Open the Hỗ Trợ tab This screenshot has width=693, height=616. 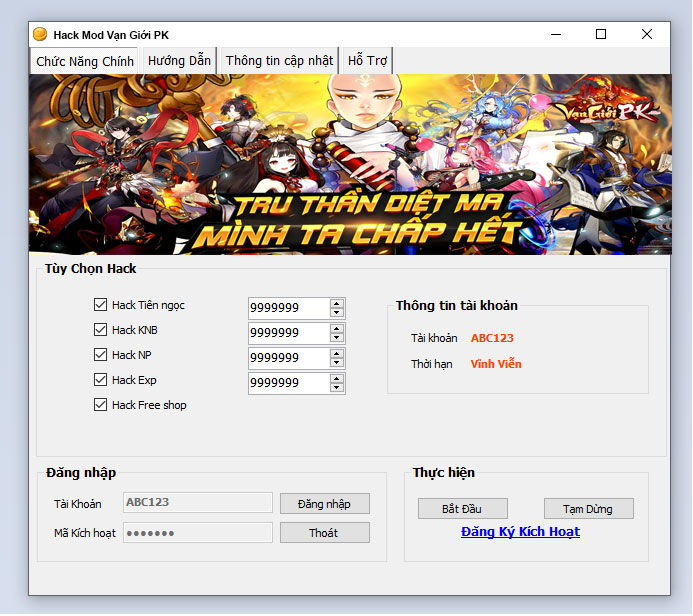[367, 61]
